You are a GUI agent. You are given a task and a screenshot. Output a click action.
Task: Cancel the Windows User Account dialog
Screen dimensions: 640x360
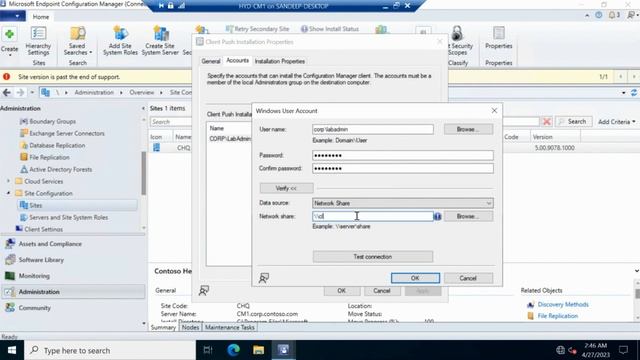pyautogui.click(x=468, y=278)
